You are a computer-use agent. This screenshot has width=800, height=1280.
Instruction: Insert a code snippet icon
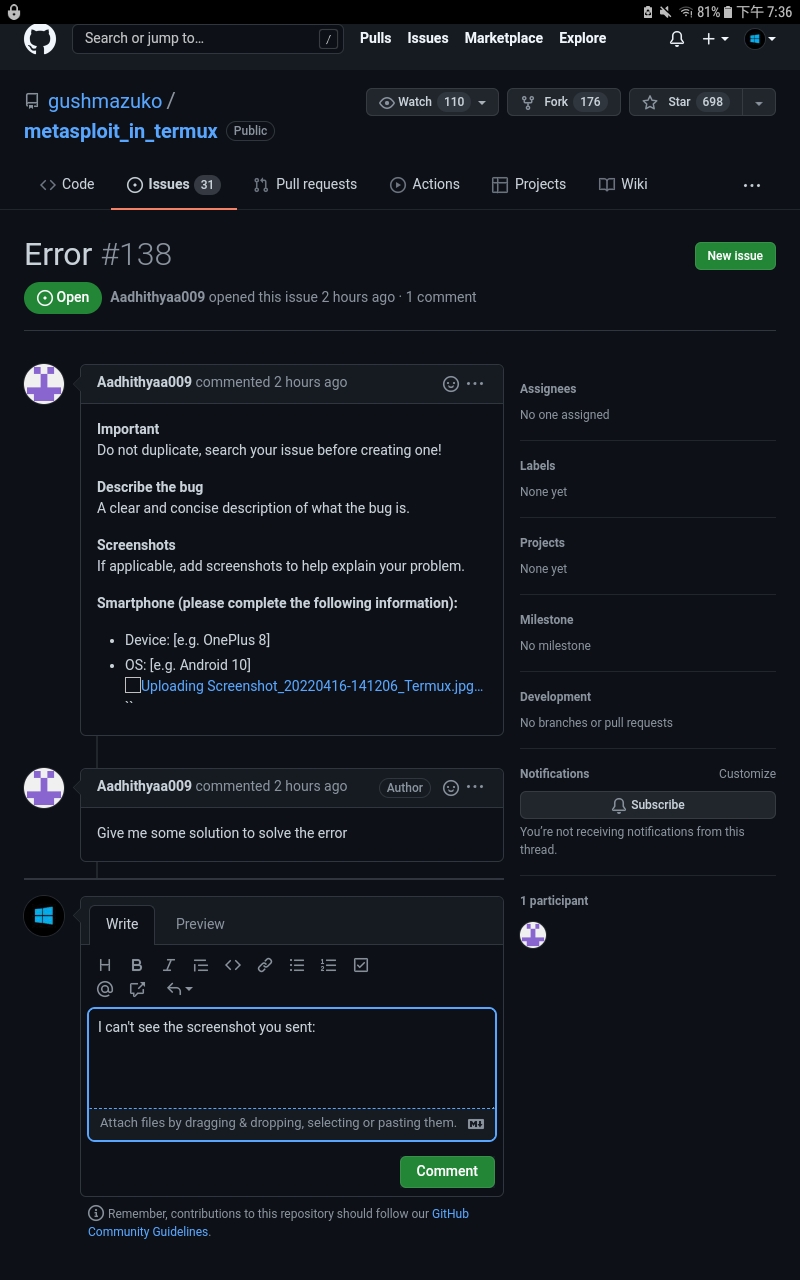pos(233,964)
